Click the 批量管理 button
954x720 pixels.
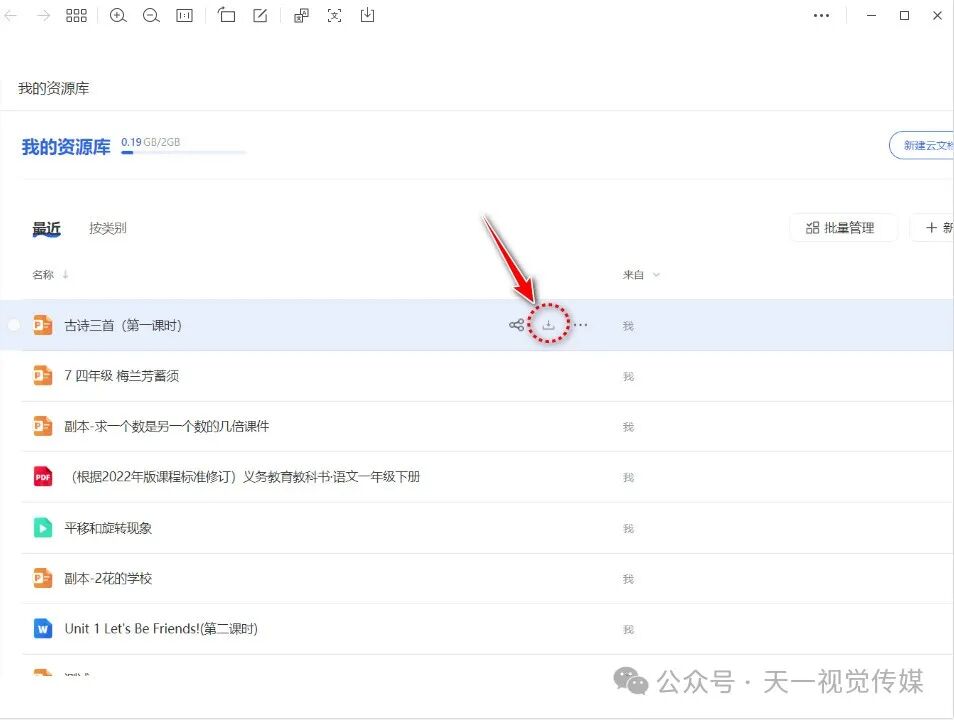(843, 228)
